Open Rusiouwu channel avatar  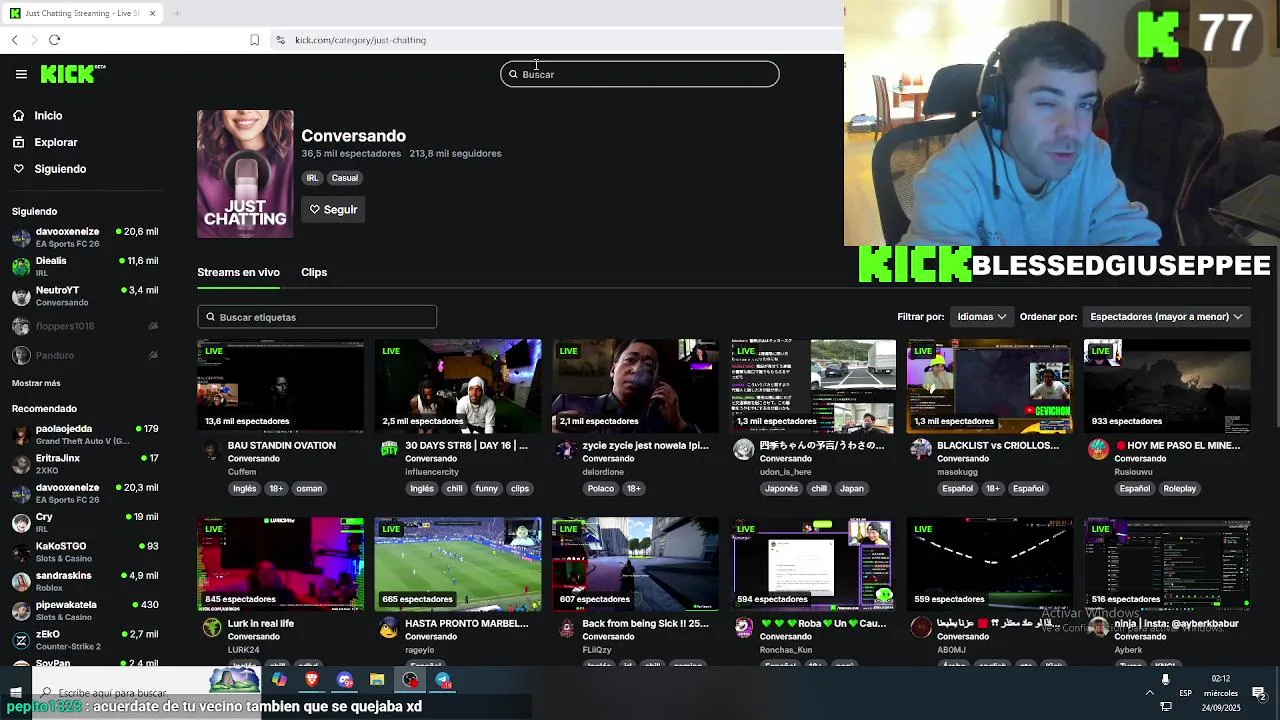coord(1098,450)
